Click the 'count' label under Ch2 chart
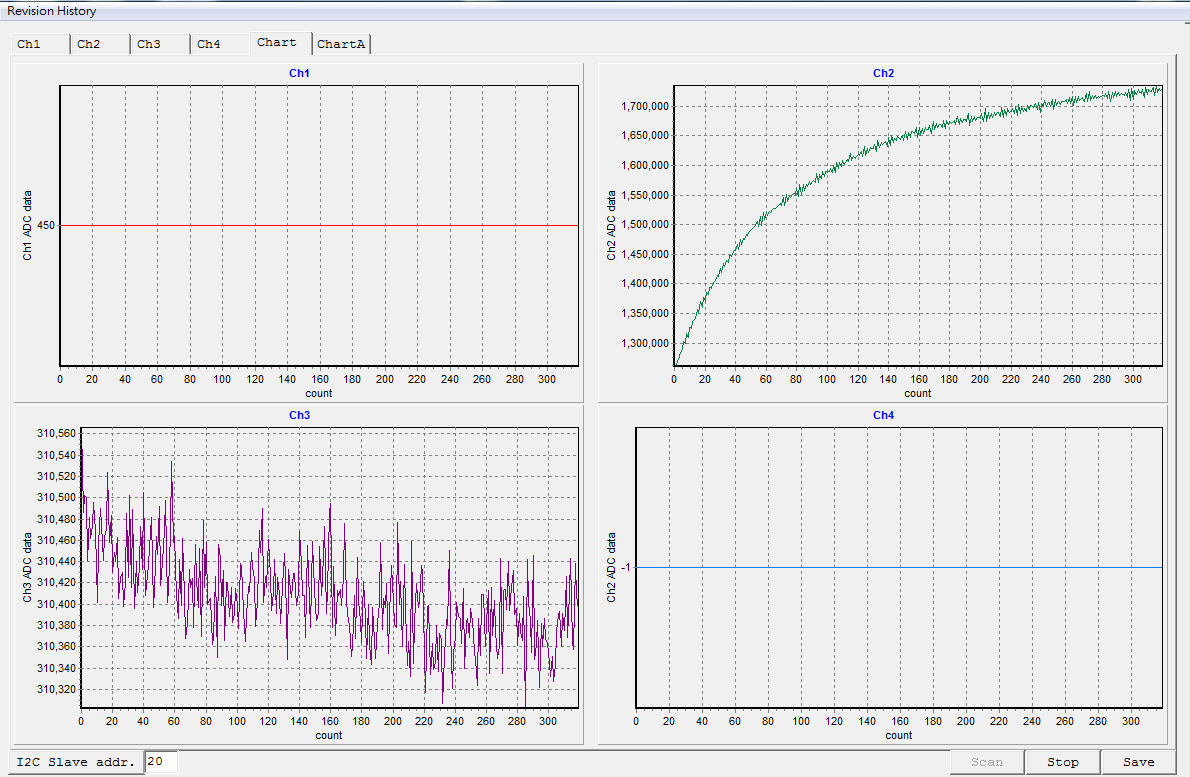Screen dimensions: 1190x777 (918, 393)
